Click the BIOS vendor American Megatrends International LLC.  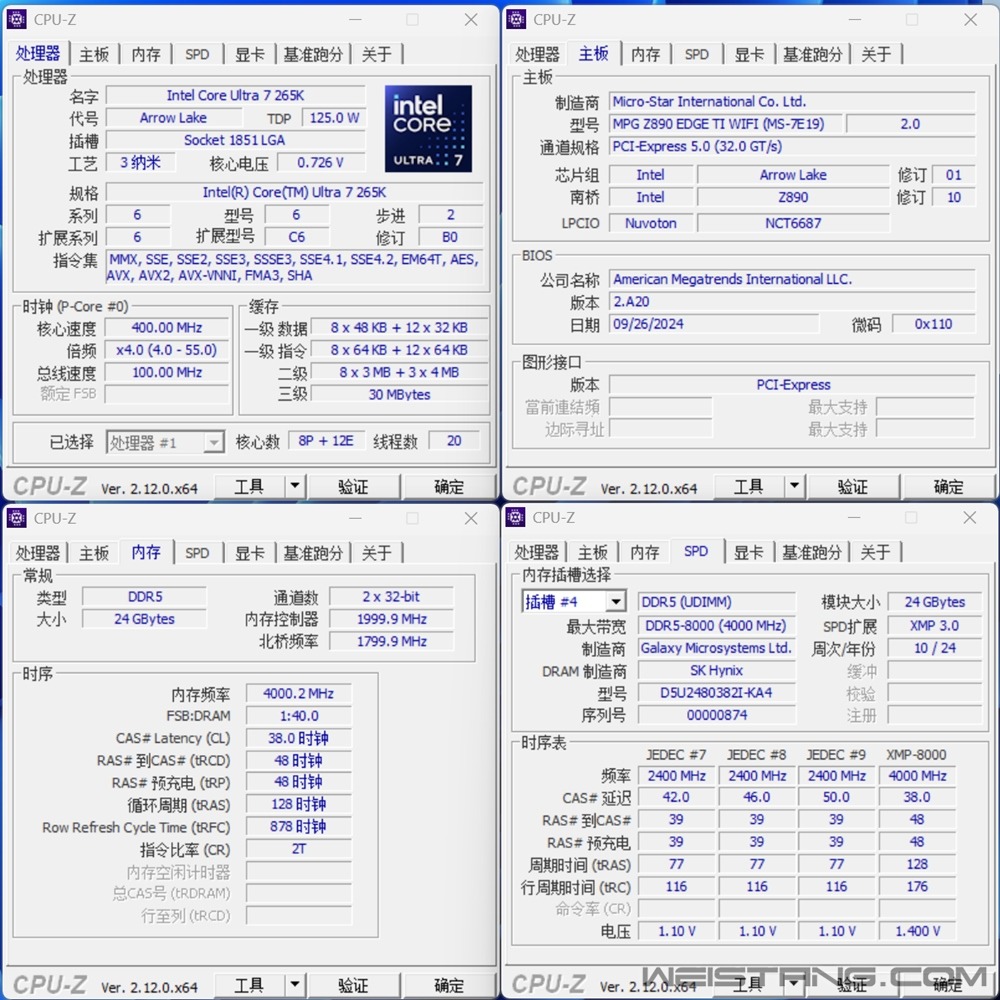point(792,279)
